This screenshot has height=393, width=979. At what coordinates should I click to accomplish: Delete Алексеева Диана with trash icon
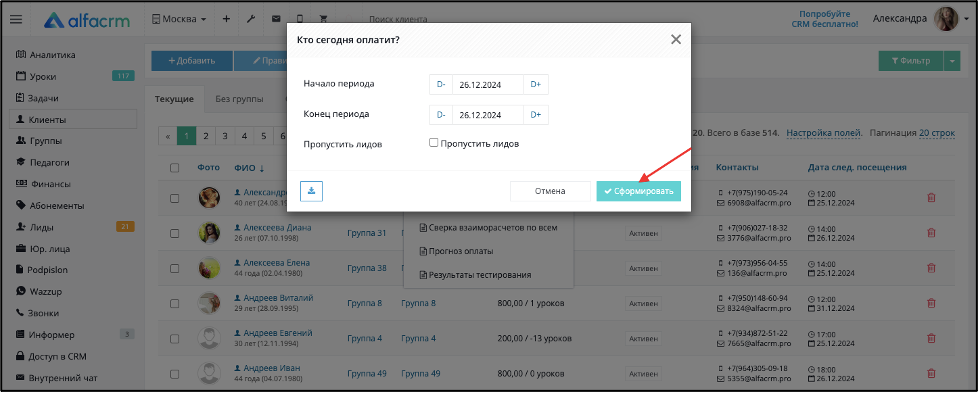[931, 232]
